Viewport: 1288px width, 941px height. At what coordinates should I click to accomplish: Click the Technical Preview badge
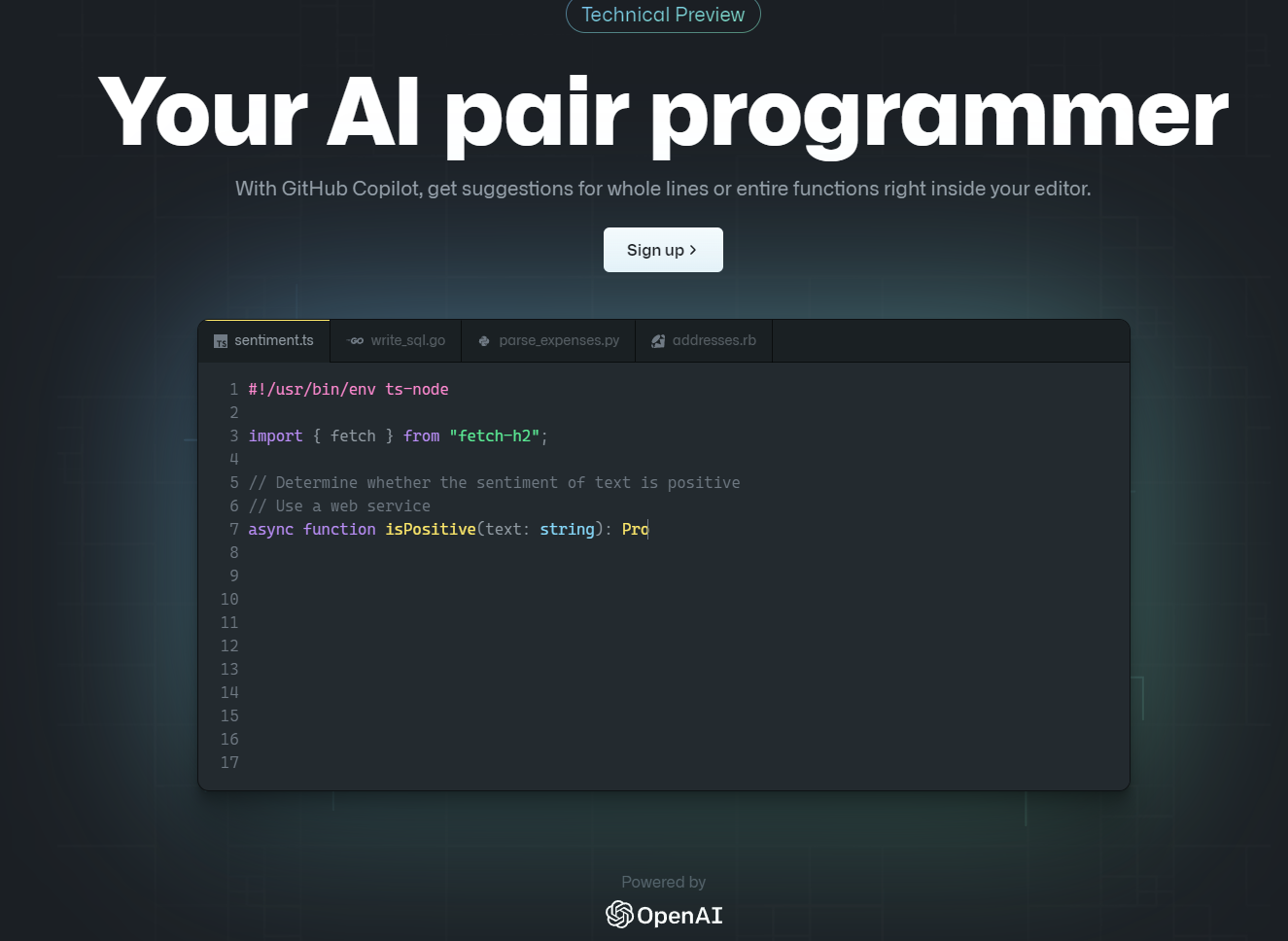[x=663, y=15]
